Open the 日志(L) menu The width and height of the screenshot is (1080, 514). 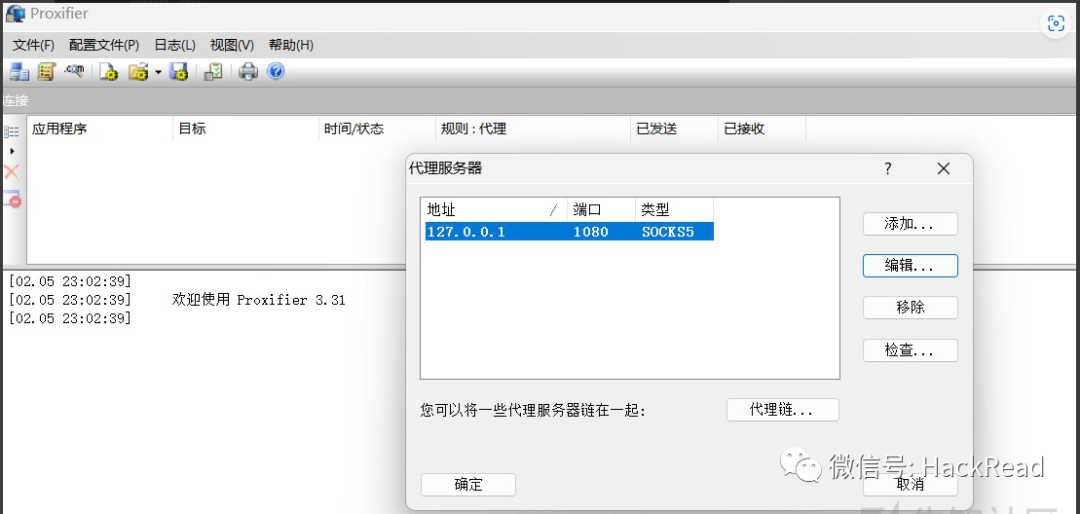pos(175,45)
